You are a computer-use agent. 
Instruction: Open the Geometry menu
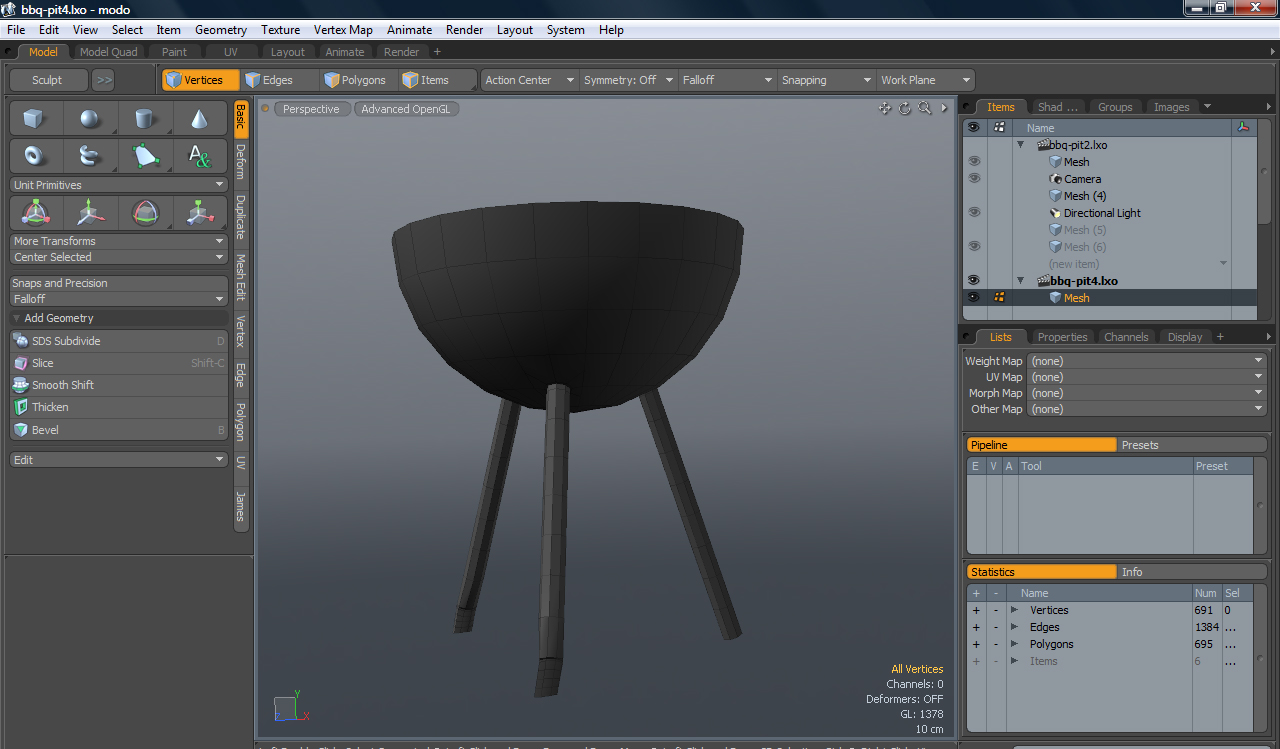tap(221, 30)
